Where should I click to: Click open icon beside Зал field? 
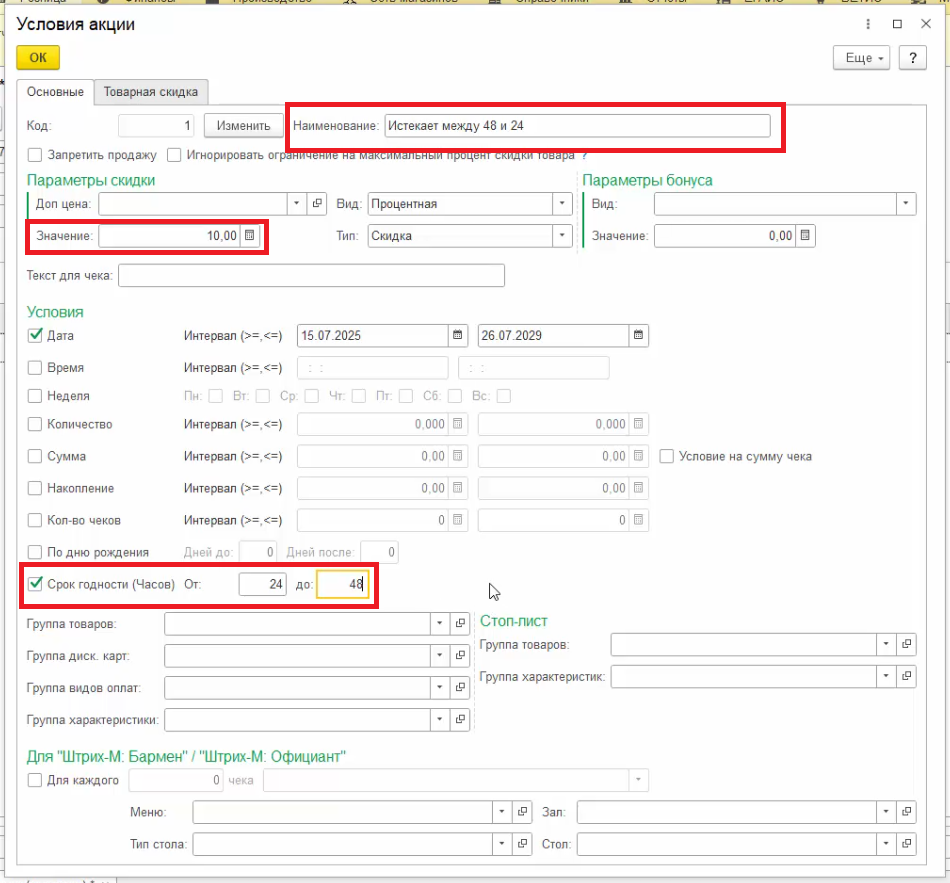(907, 812)
